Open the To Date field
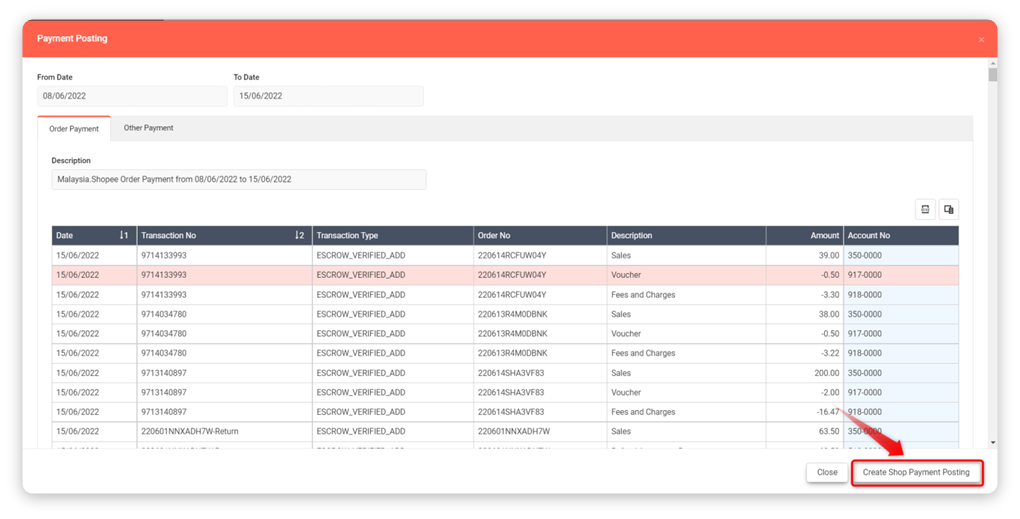Viewport: 1020px width, 519px height. coord(328,96)
